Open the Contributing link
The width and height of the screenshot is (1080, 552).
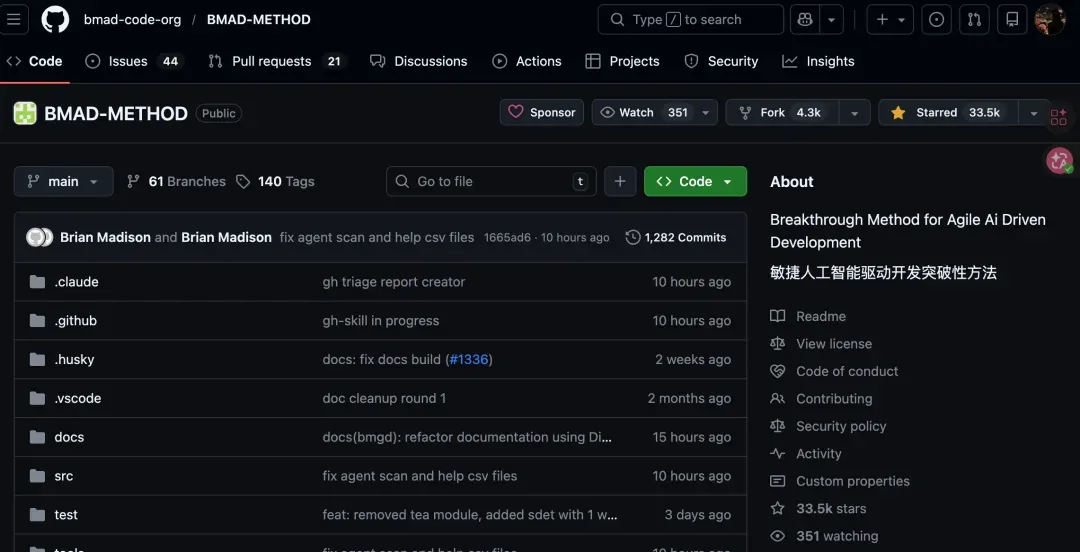[821, 399]
